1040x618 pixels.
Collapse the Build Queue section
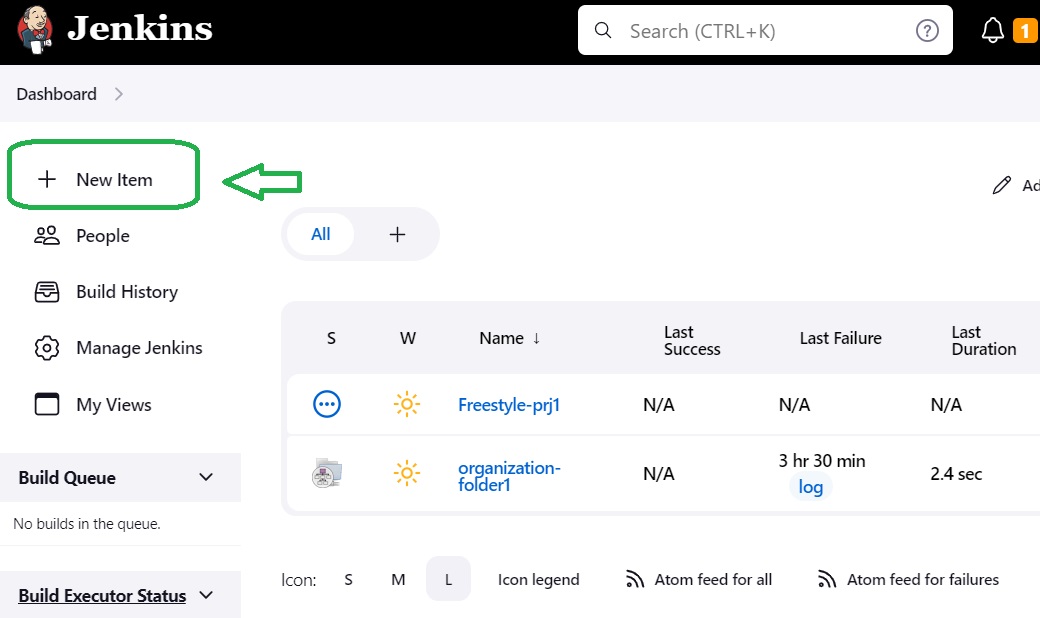[x=206, y=477]
